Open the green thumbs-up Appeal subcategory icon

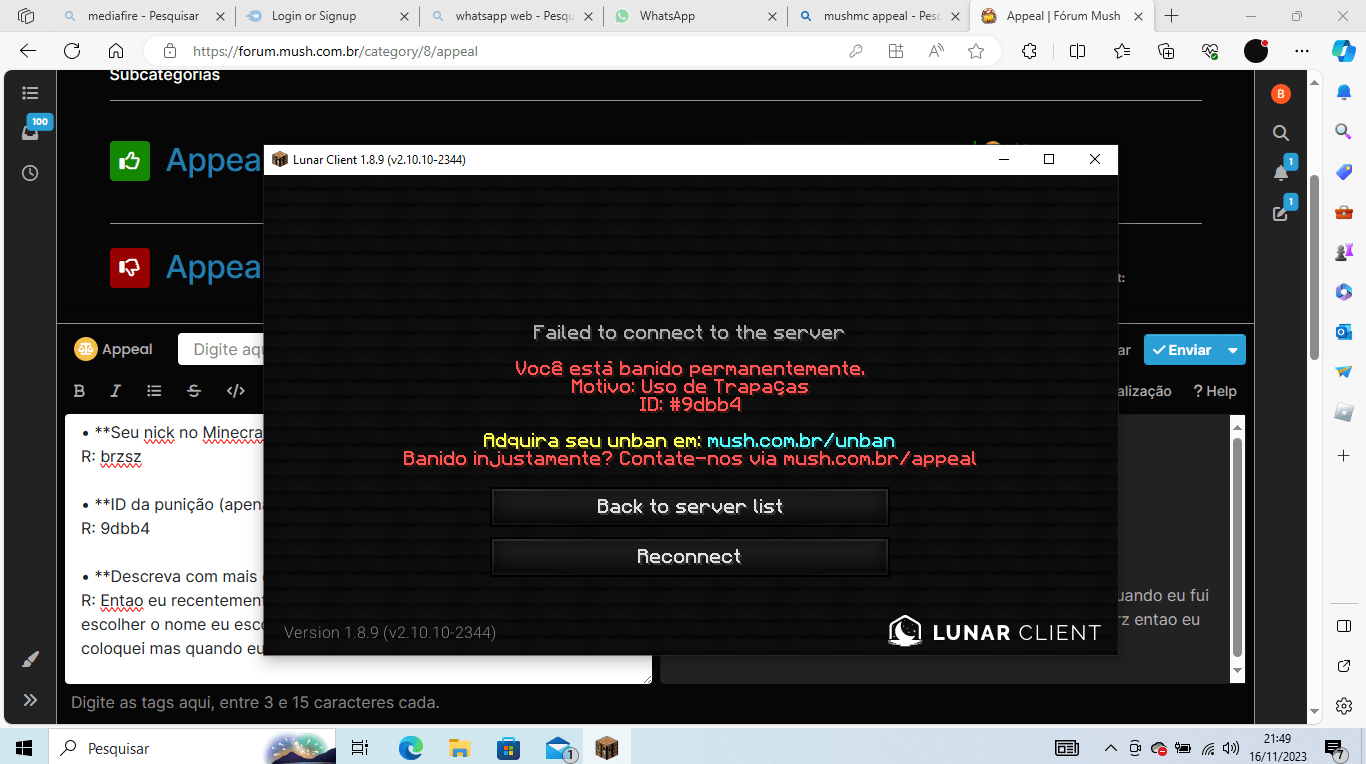tap(130, 161)
